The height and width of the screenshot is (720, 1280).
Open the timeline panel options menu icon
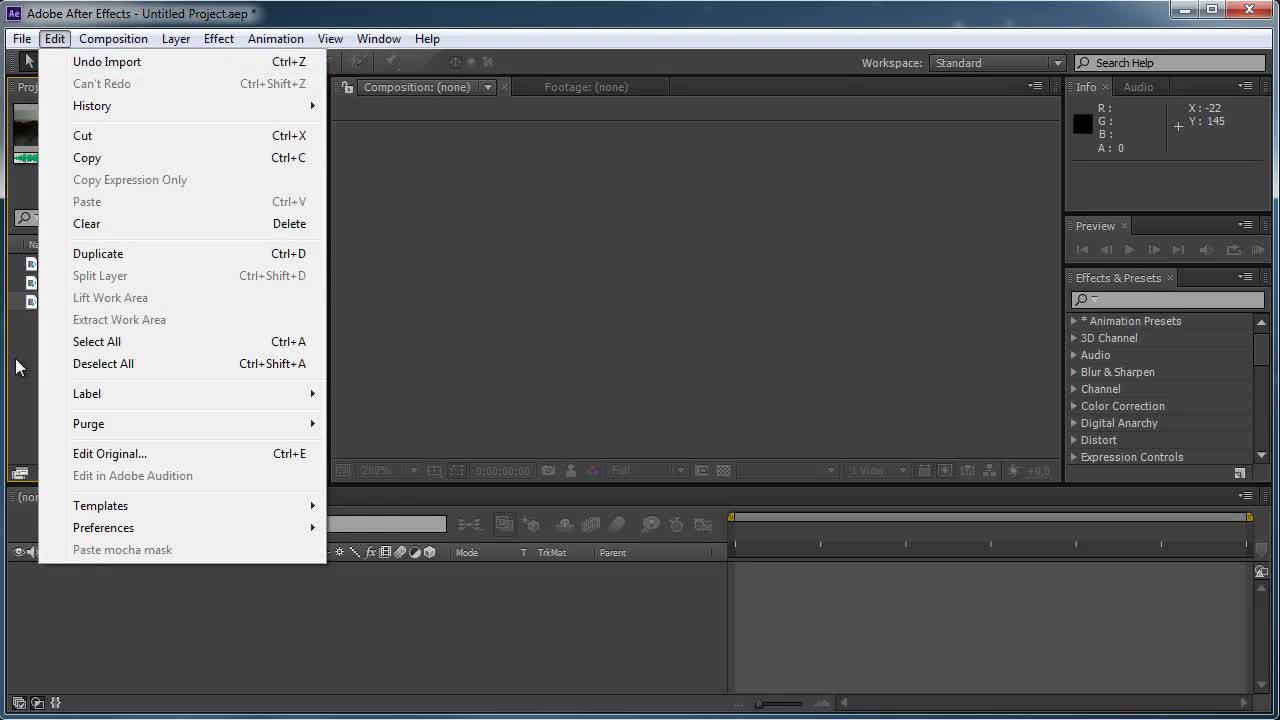pyautogui.click(x=1245, y=496)
